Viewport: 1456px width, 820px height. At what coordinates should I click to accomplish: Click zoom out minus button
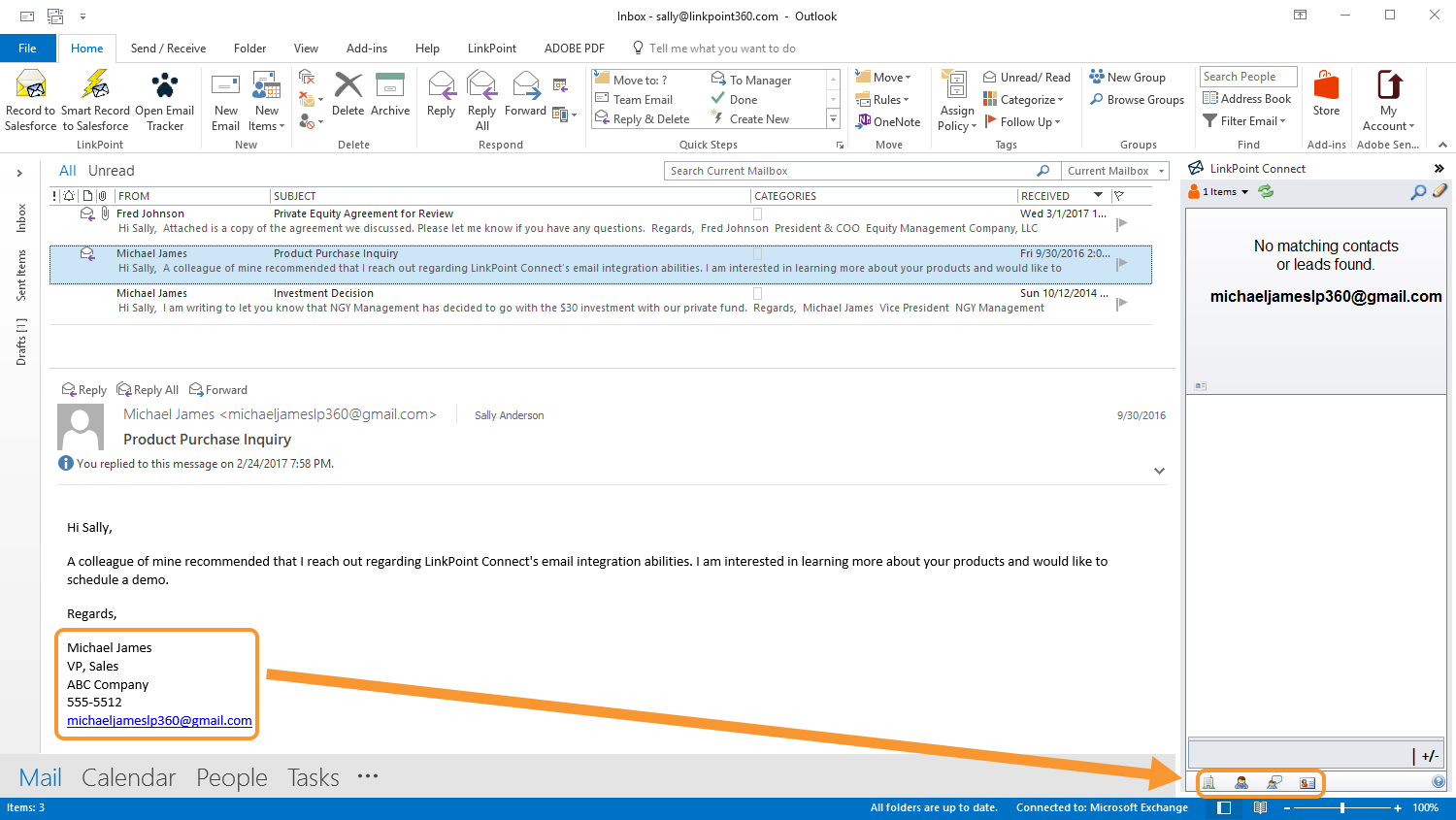click(1287, 807)
